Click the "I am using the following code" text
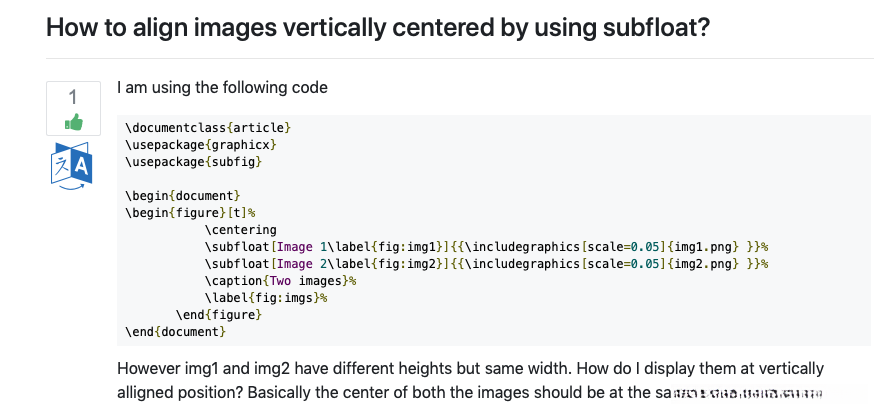Image resolution: width=874 pixels, height=412 pixels. (222, 87)
